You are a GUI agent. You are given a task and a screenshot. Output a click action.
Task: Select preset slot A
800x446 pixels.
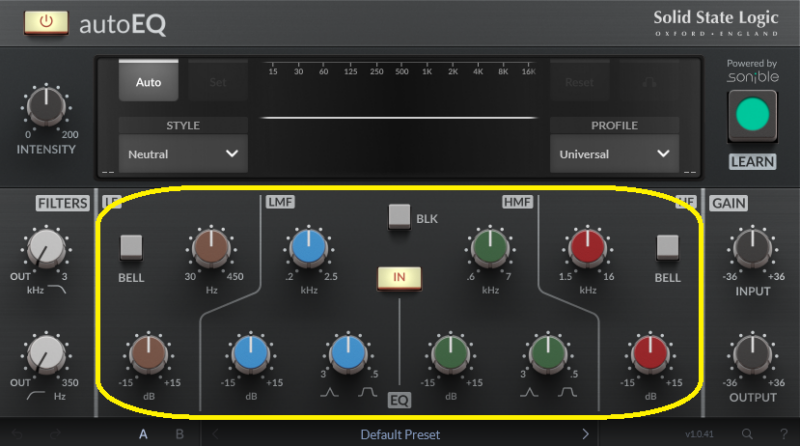(143, 434)
